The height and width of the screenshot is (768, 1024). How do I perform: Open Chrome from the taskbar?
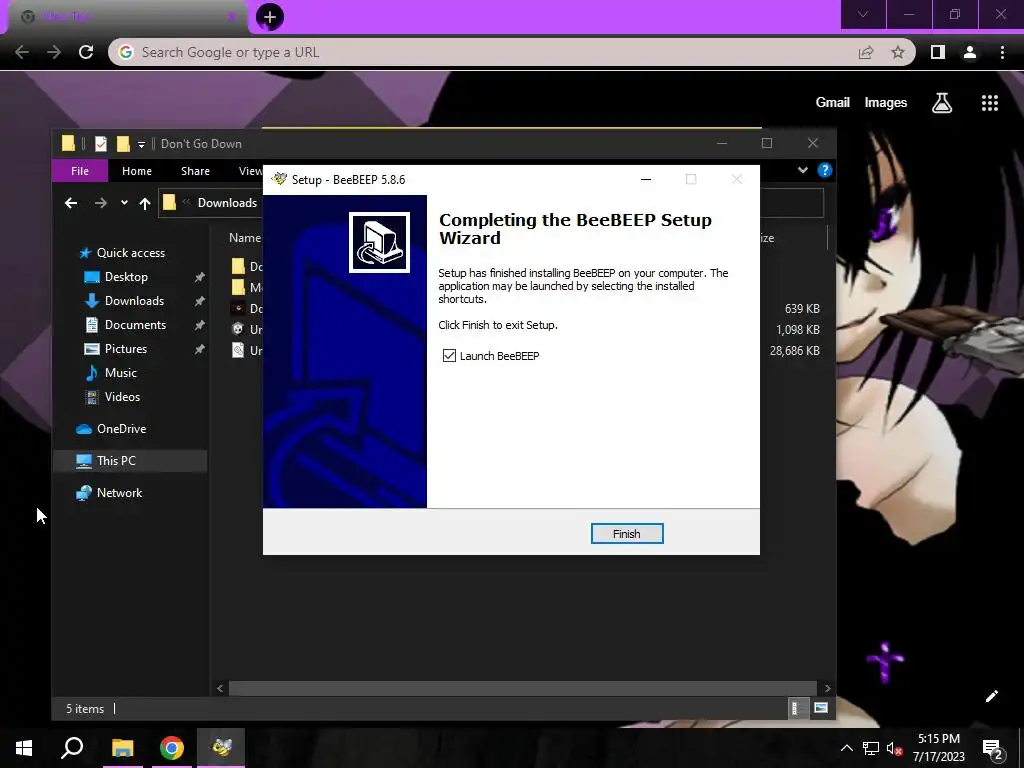coord(172,748)
